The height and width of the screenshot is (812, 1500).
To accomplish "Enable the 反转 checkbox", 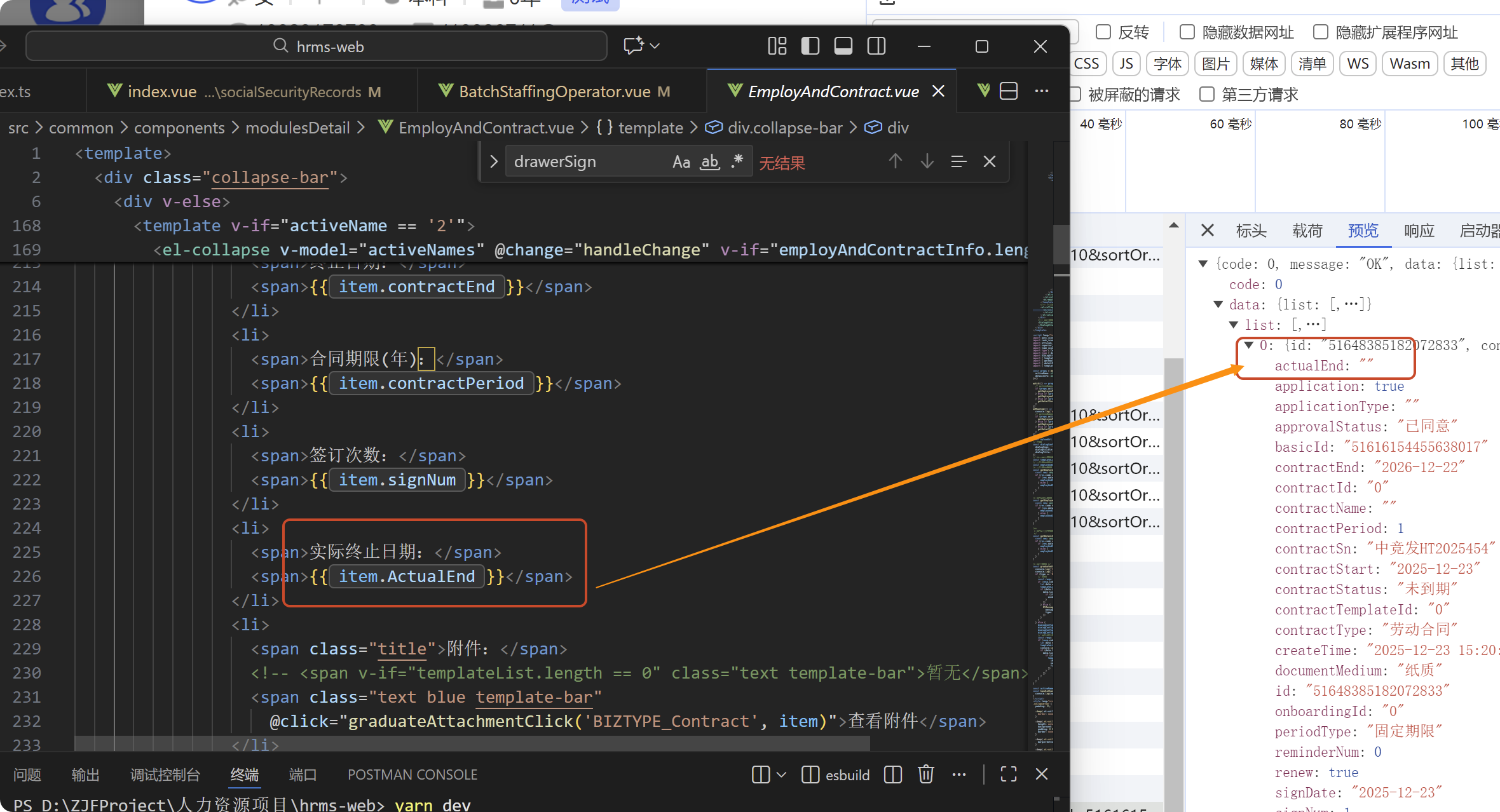I will click(1103, 32).
